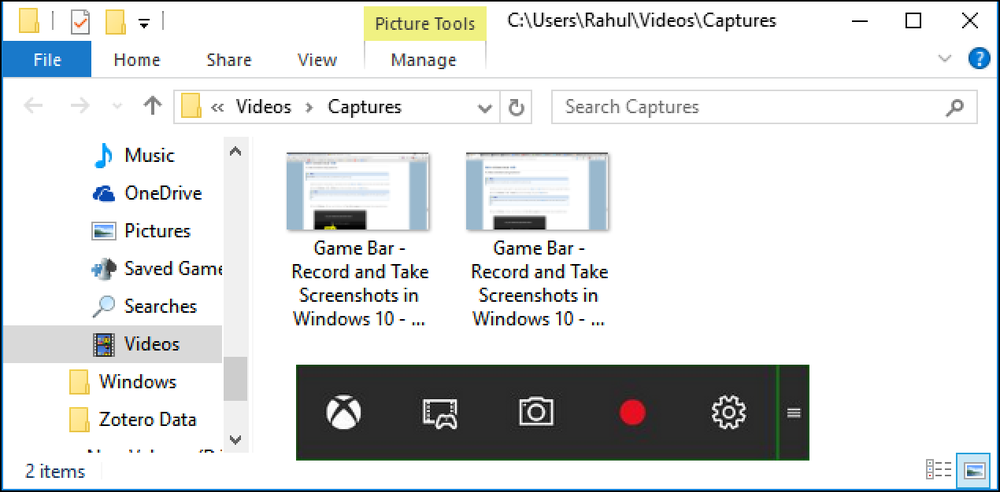The height and width of the screenshot is (492, 1000).
Task: Click Captures in the address breadcrumb
Action: [365, 107]
